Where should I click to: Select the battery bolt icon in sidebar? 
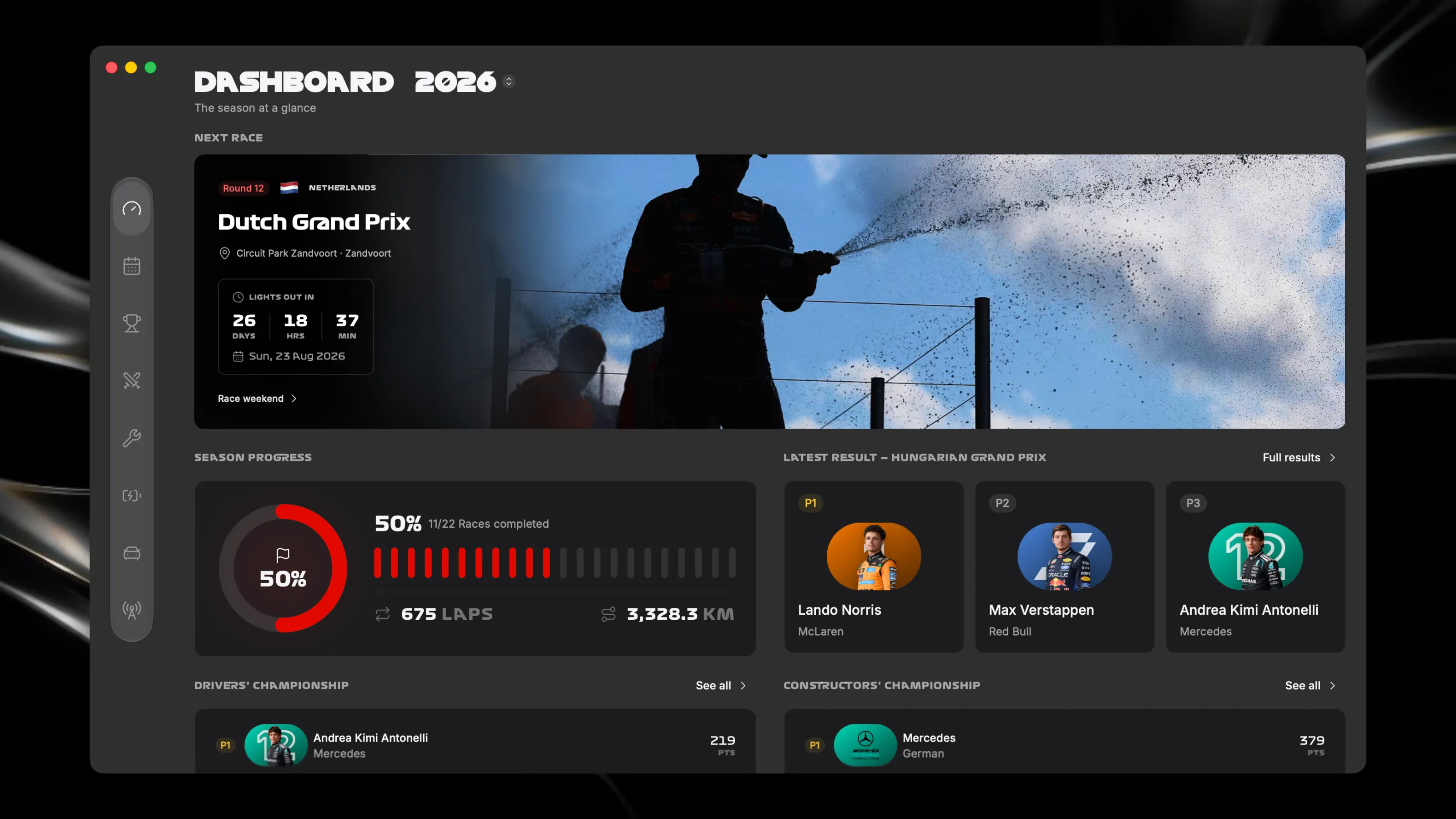131,495
